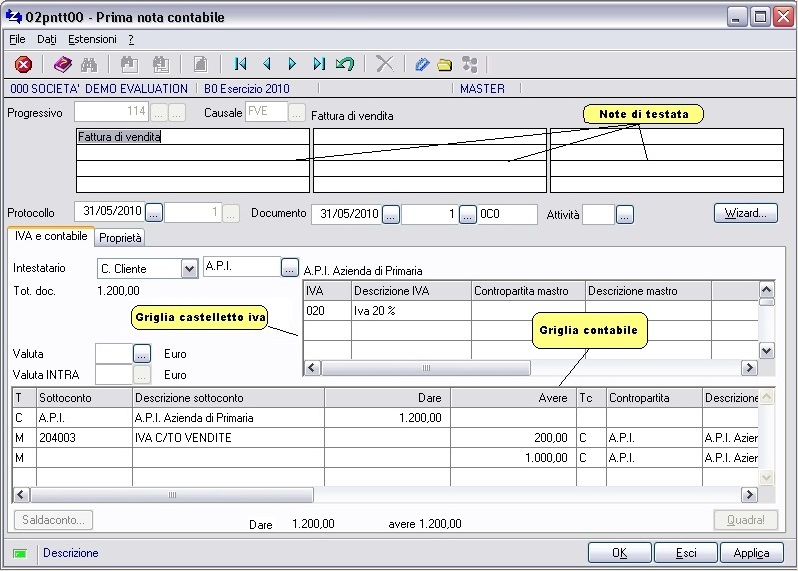
Task: Click IVA grid scroll up arrow
Action: click(x=766, y=290)
